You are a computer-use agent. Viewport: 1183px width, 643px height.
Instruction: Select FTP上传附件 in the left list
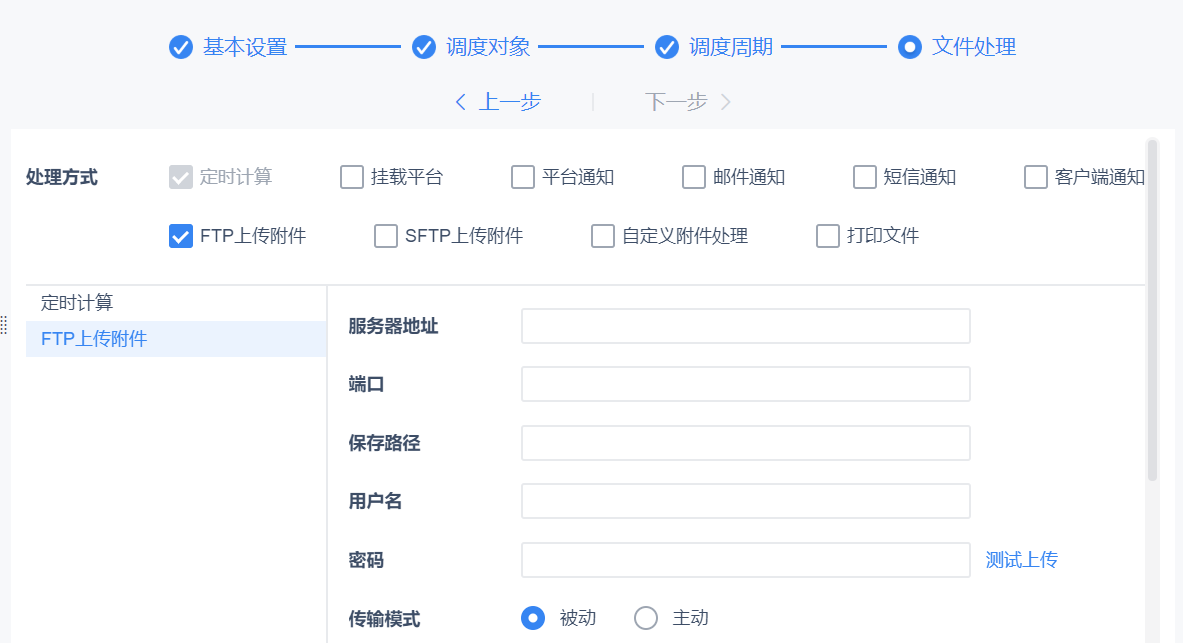point(176,339)
